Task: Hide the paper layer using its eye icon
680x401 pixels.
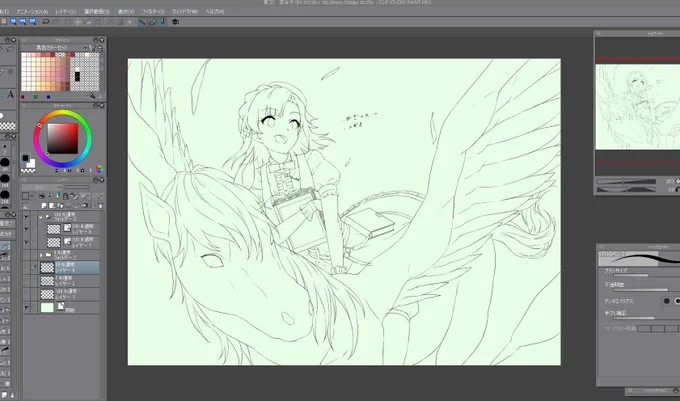Action: click(26, 307)
